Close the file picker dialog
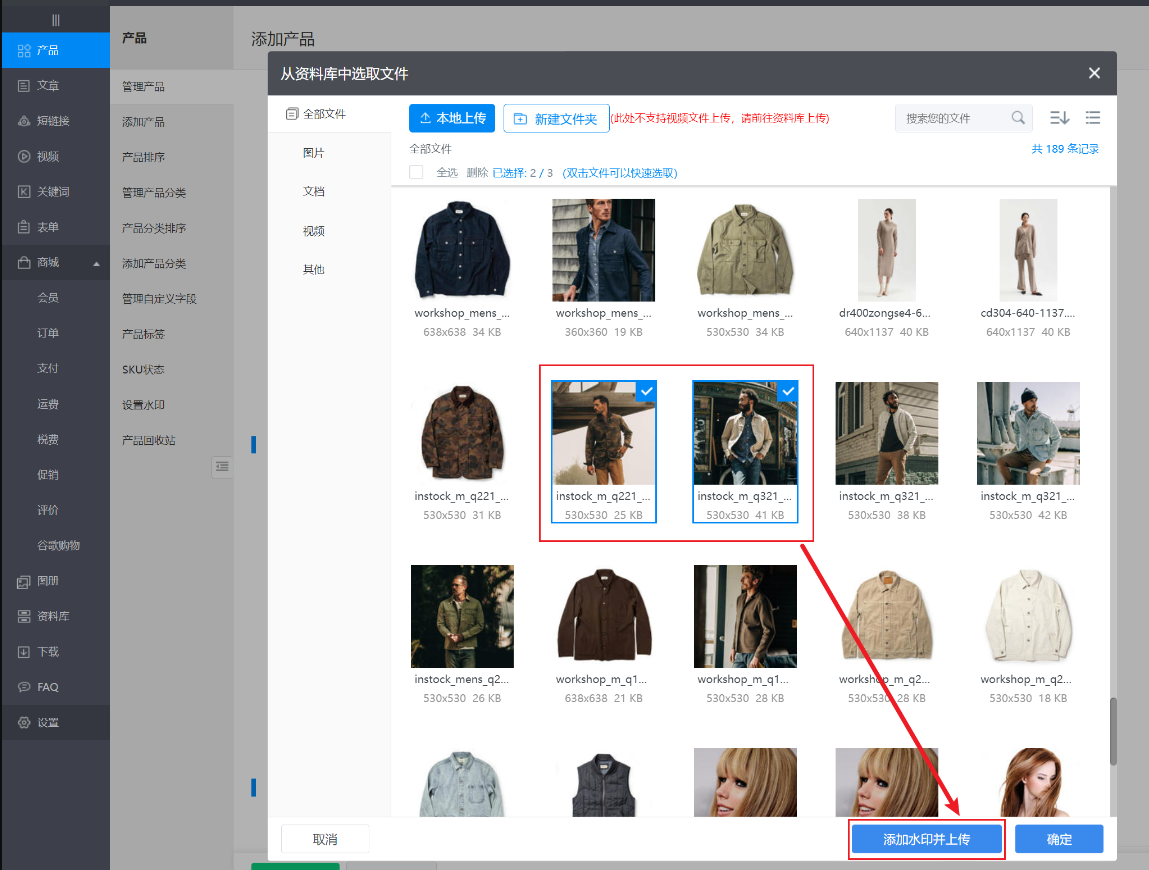This screenshot has height=870, width=1149. pos(1094,73)
